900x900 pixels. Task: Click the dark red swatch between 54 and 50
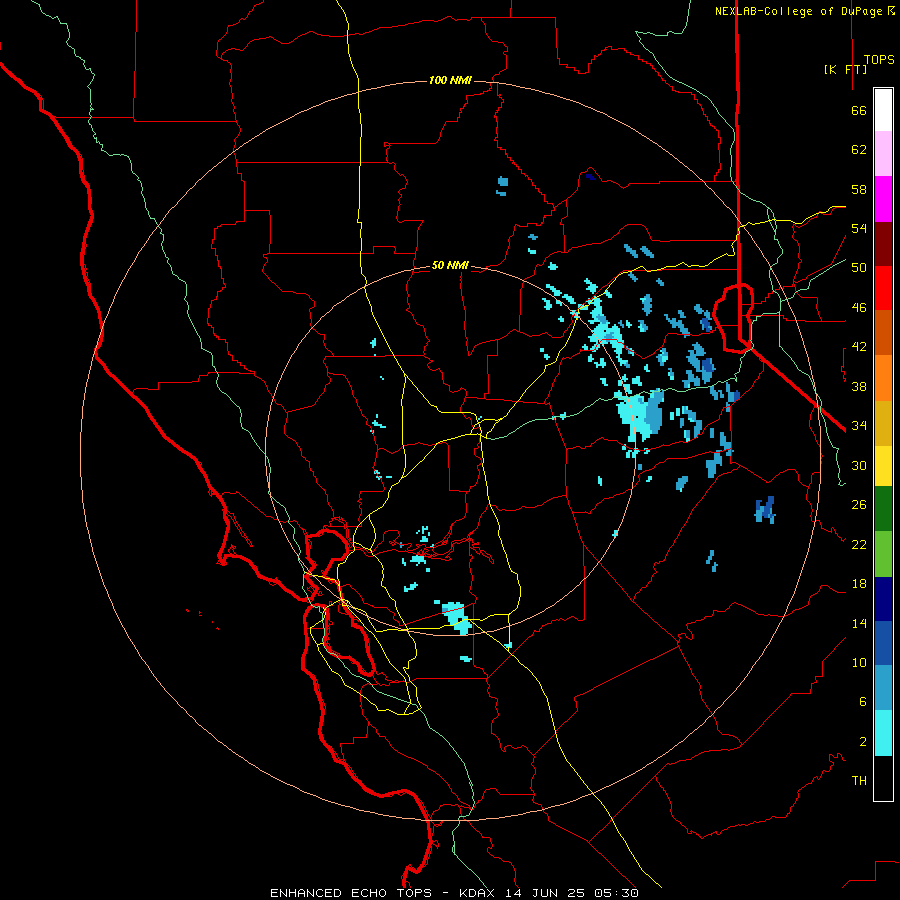883,243
